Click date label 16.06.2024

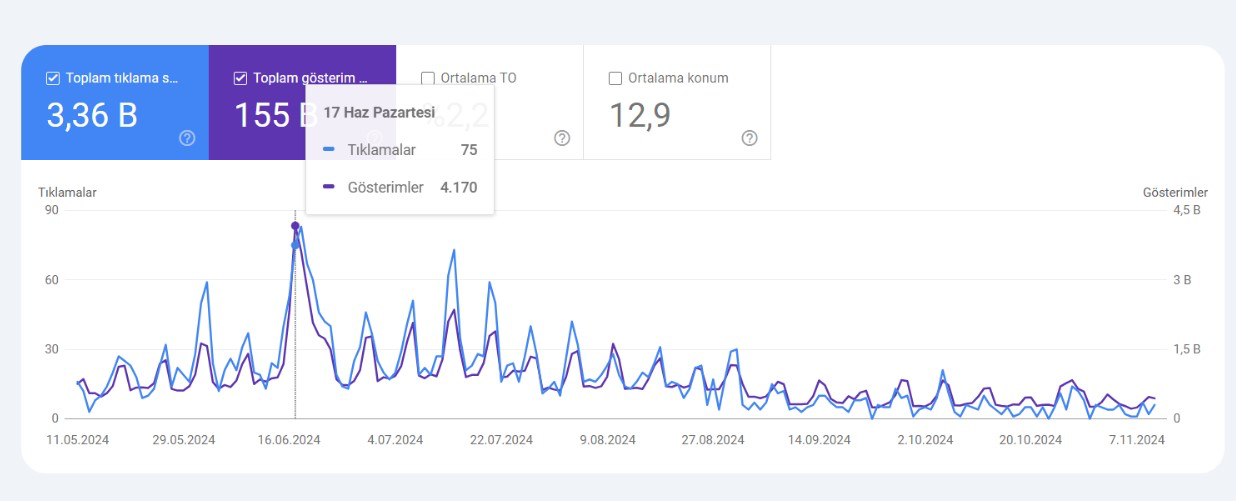point(289,439)
